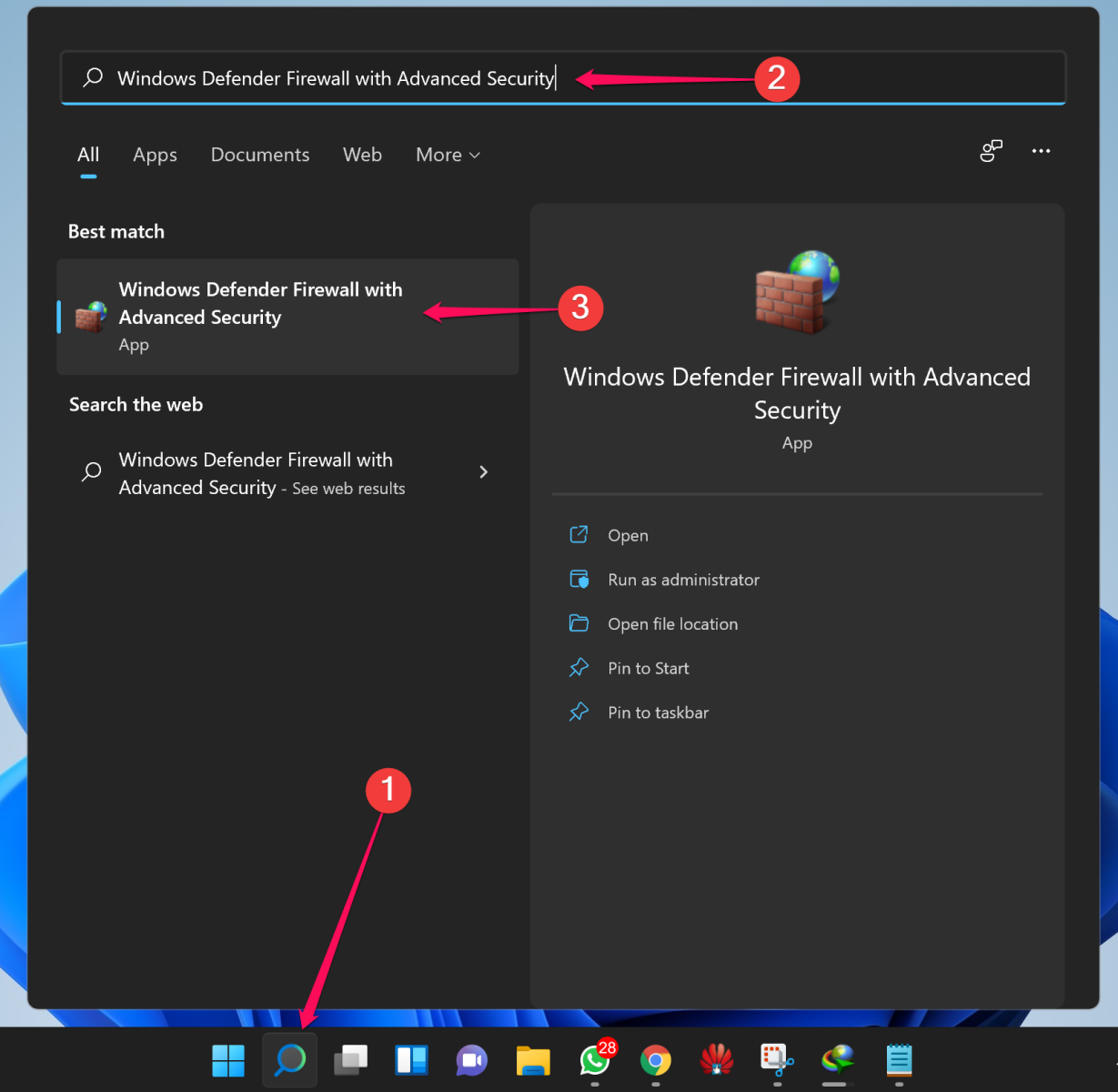Open the Snipping Tool from the taskbar
1118x1092 pixels.
pyautogui.click(x=776, y=1061)
